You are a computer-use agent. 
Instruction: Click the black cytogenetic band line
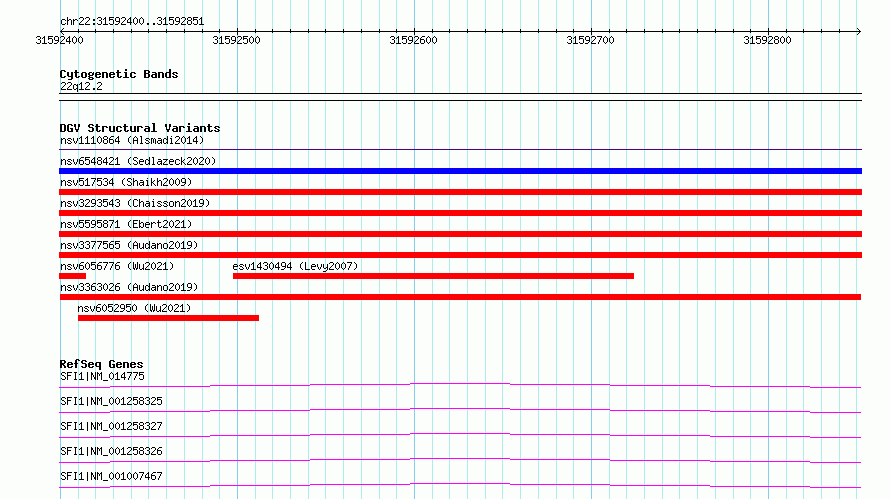460,97
